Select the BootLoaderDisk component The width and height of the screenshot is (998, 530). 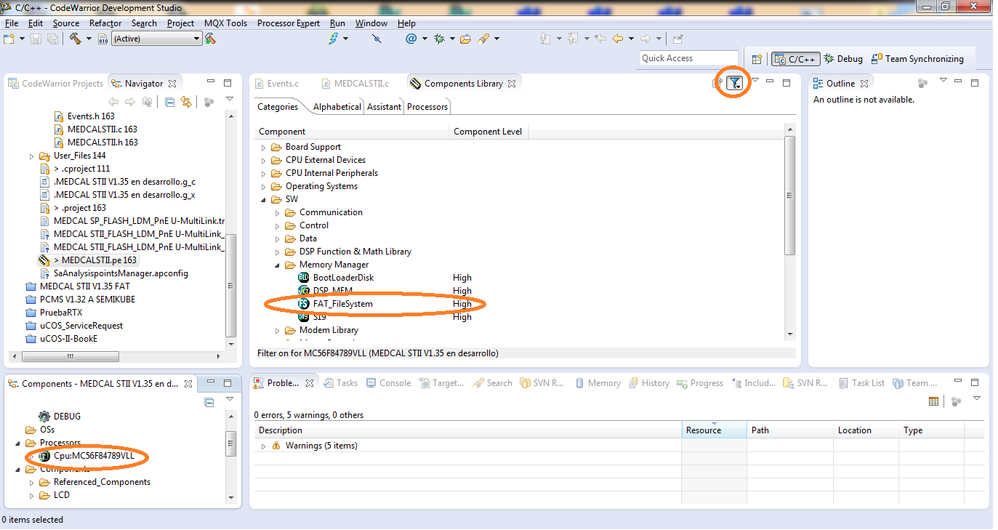343,278
